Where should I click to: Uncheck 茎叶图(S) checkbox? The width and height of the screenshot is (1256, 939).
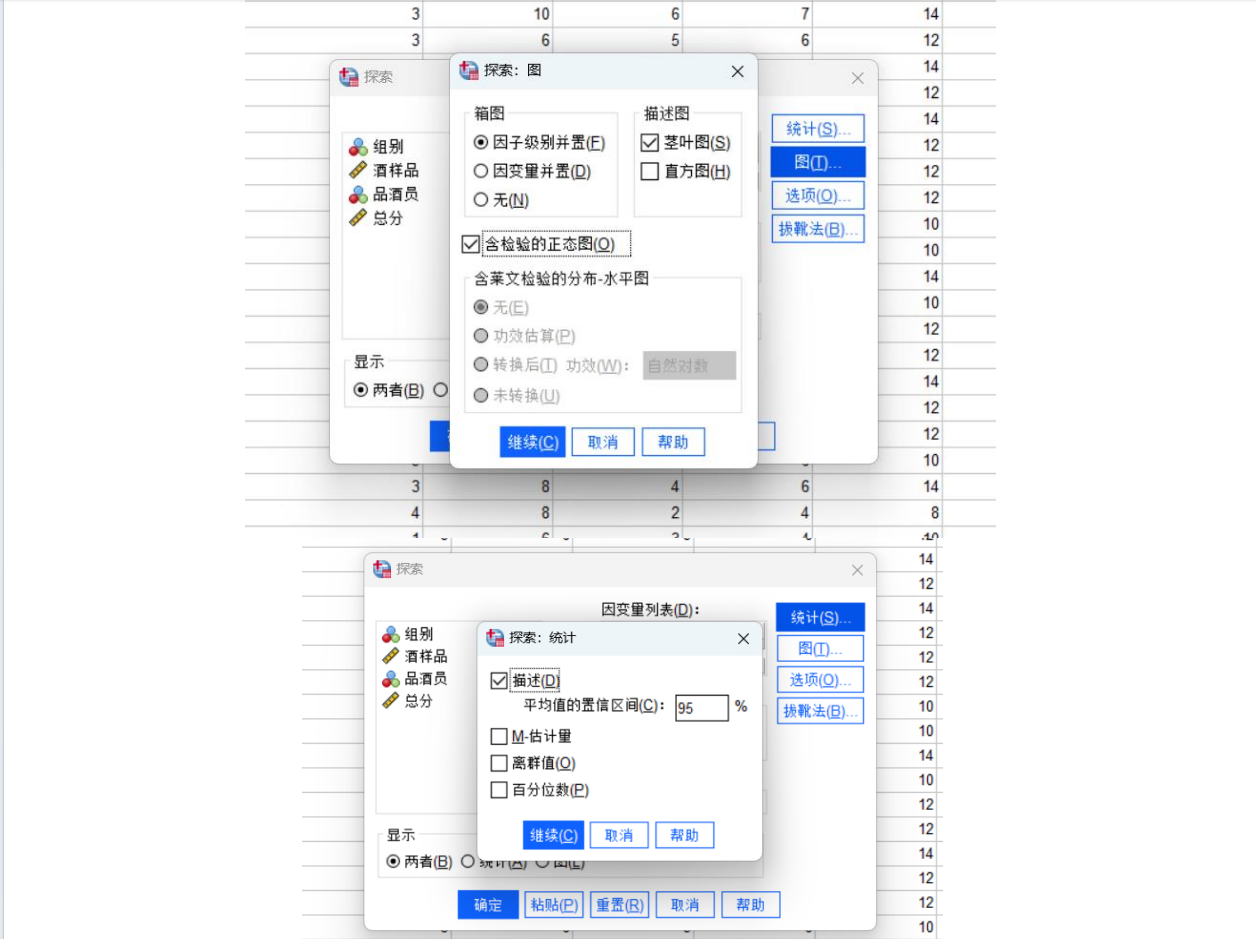coord(650,143)
